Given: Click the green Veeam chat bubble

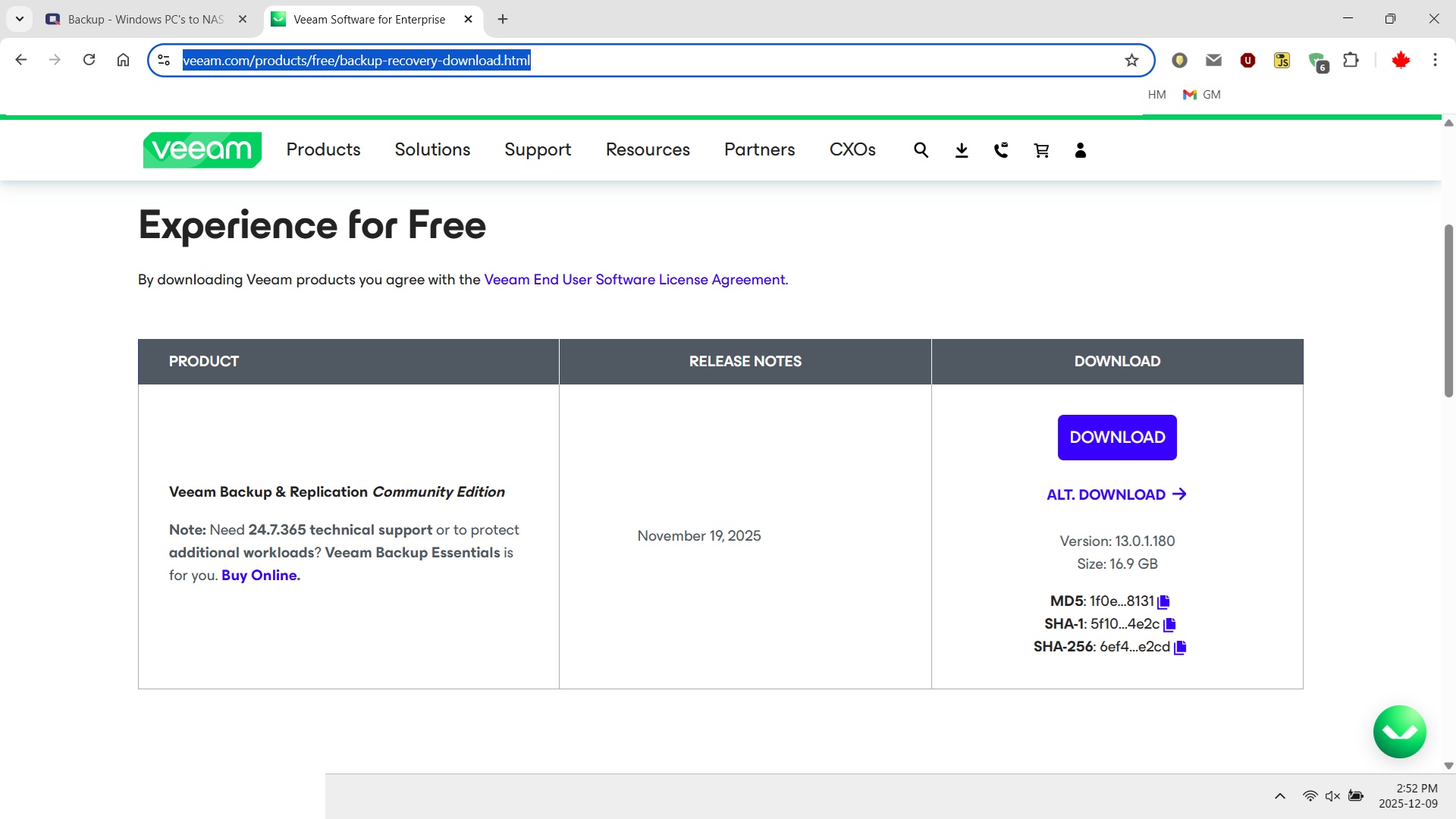Looking at the screenshot, I should click(x=1399, y=732).
